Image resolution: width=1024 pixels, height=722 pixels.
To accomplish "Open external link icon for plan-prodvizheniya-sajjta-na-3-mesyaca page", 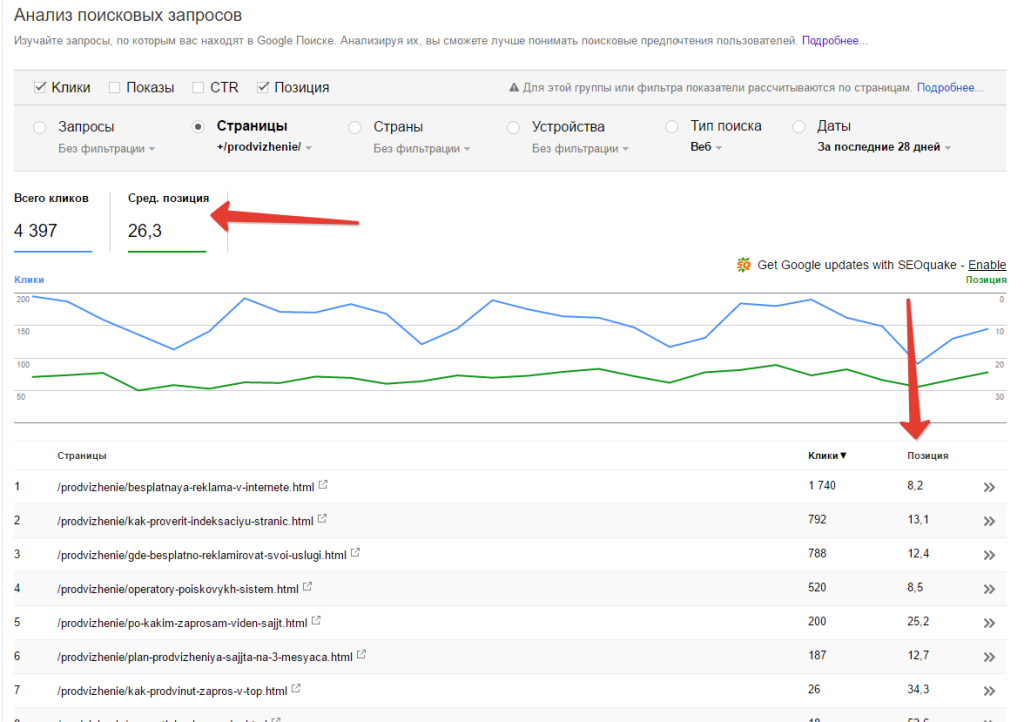I will [361, 655].
